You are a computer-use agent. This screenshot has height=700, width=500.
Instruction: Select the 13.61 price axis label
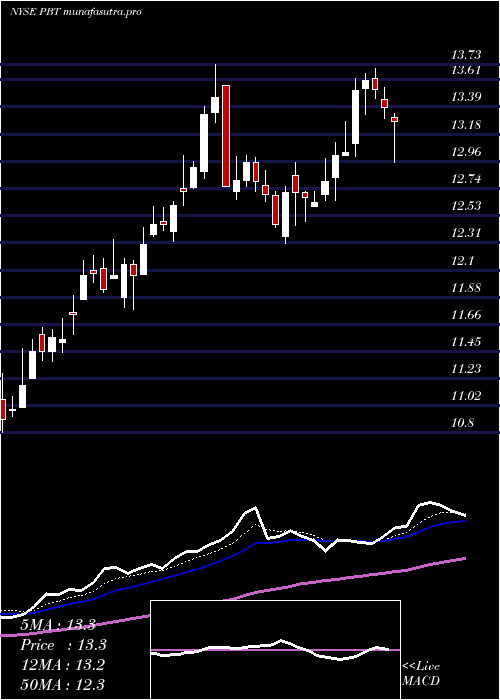point(466,70)
